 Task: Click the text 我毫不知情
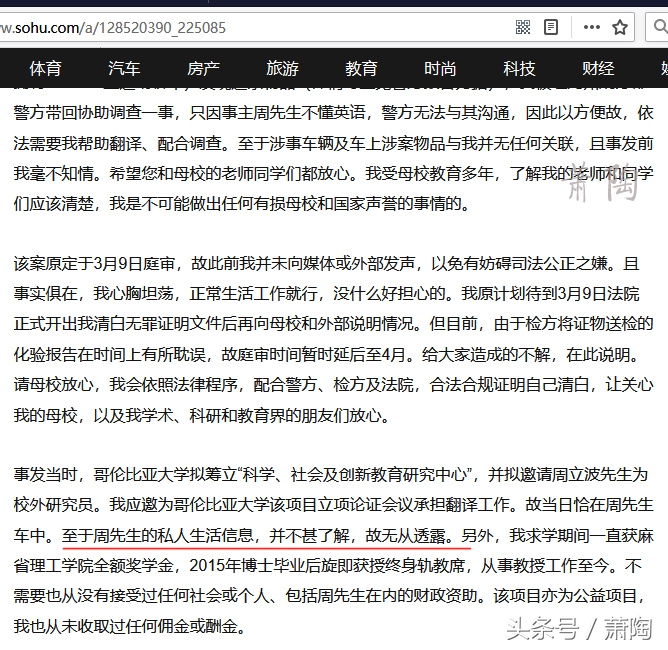tap(53, 173)
